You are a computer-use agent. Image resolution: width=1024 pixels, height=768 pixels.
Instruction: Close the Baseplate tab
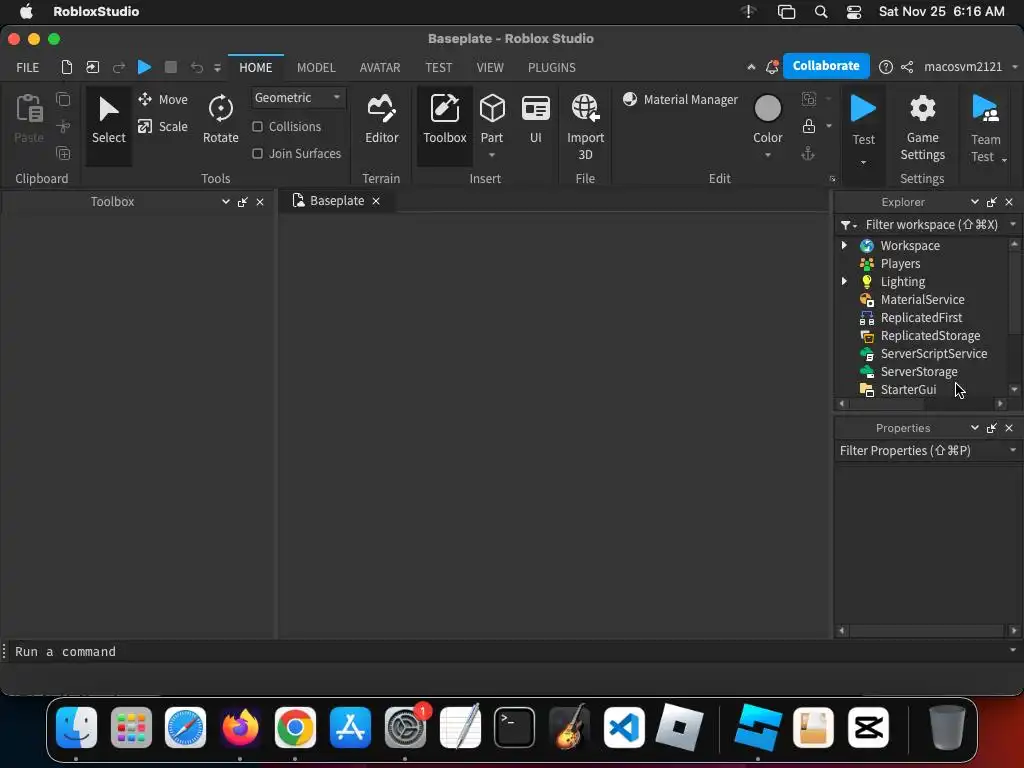point(376,201)
